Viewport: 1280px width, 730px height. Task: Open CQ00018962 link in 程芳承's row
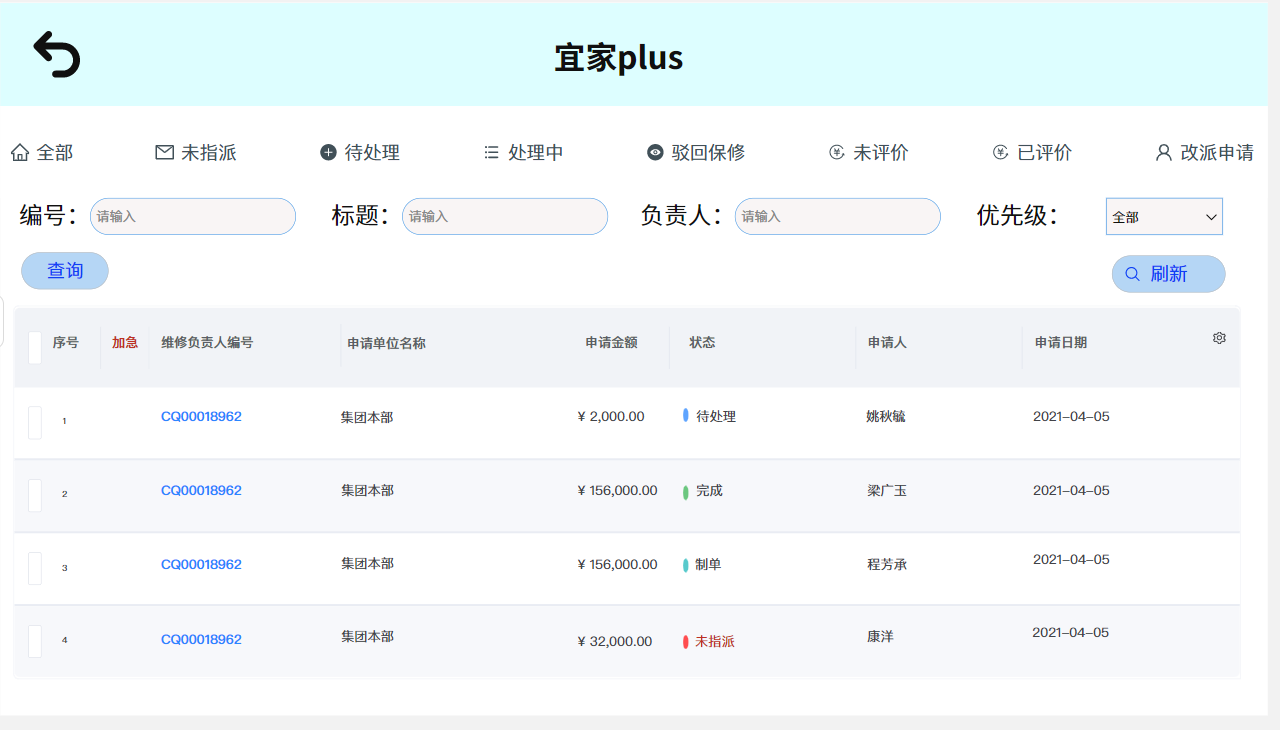point(201,565)
